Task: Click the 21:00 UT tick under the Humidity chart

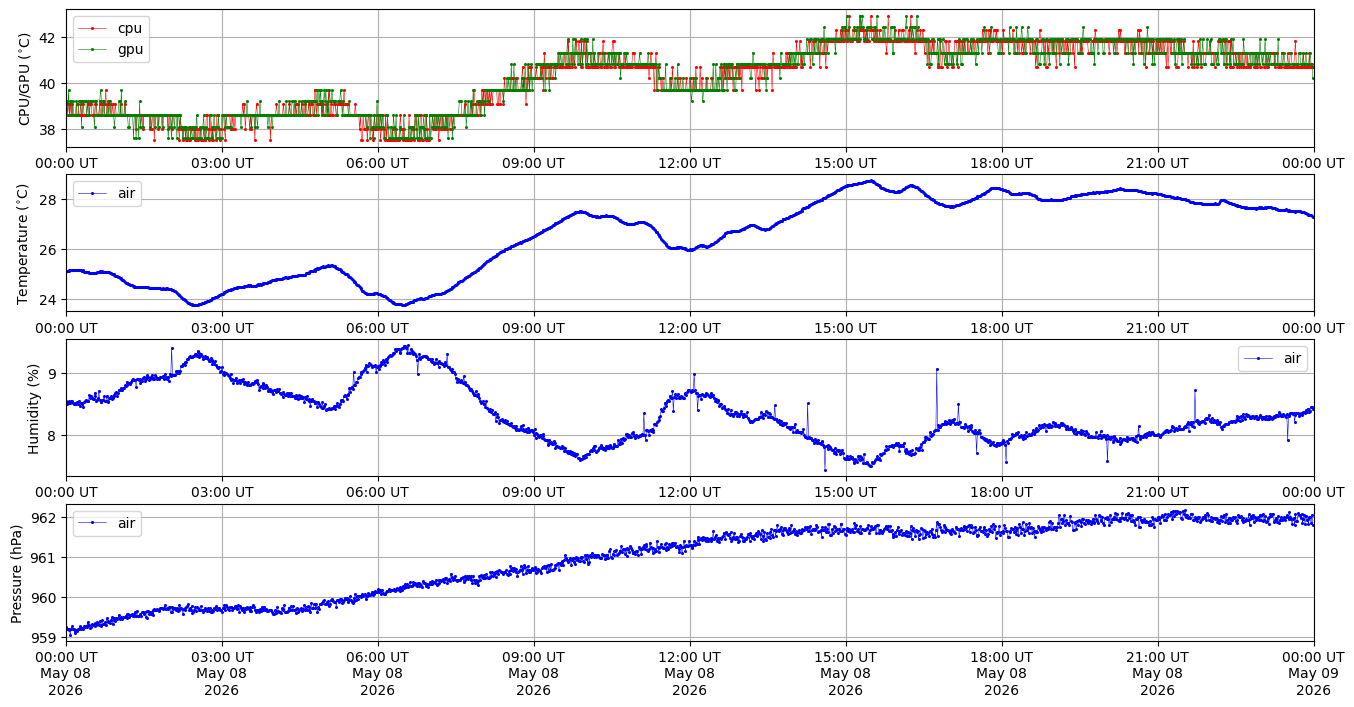Action: coord(1158,492)
